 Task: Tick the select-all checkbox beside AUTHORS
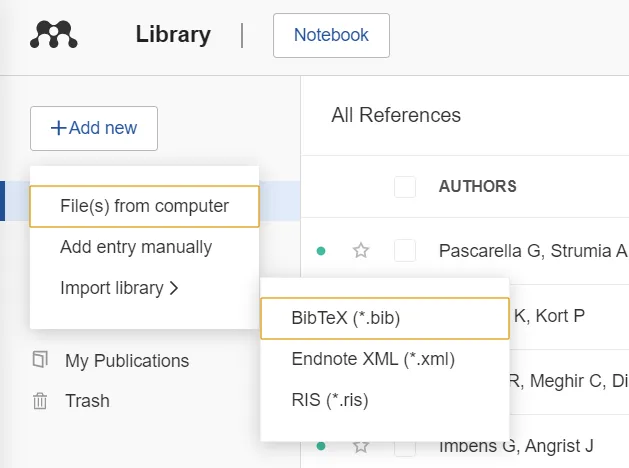[404, 186]
